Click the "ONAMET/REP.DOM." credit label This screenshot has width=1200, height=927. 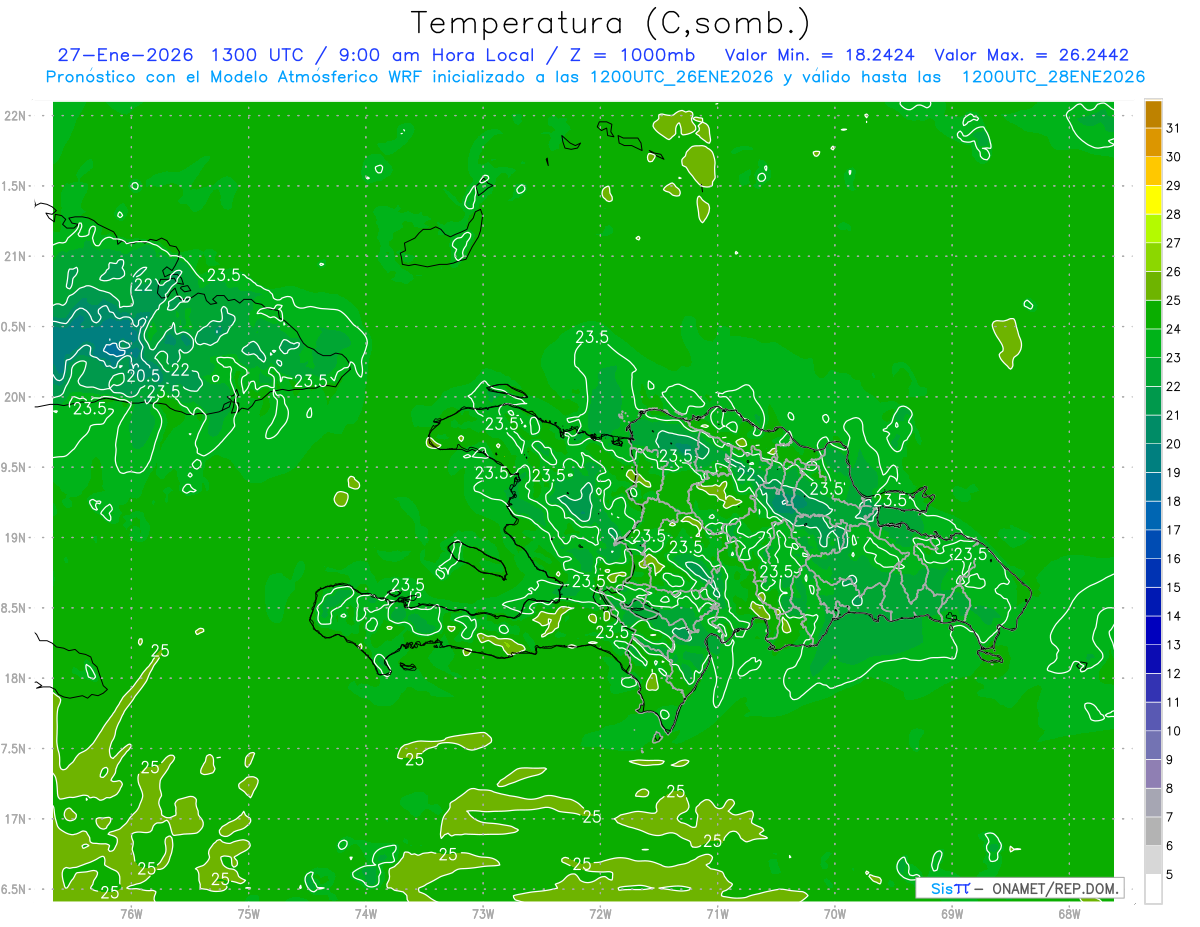(x=1056, y=889)
